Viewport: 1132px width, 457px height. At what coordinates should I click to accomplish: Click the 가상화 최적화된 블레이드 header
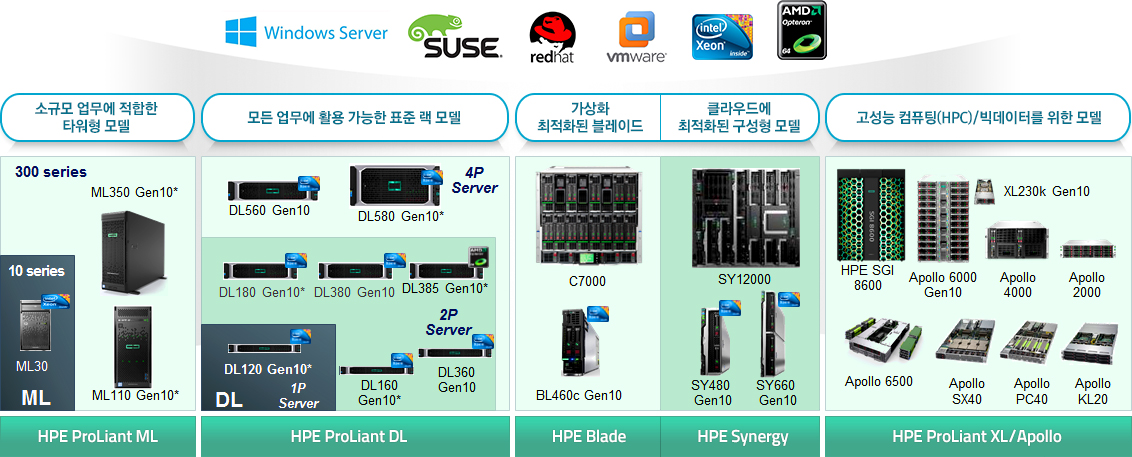pos(589,117)
